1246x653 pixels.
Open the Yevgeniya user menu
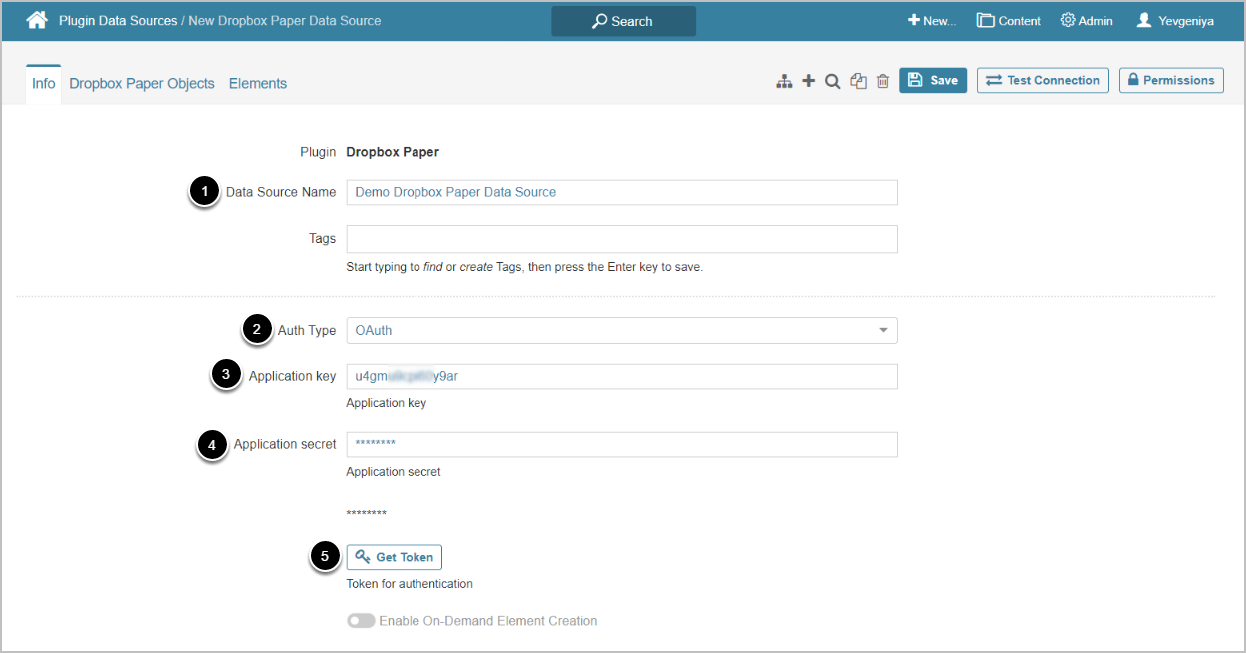pos(1175,21)
